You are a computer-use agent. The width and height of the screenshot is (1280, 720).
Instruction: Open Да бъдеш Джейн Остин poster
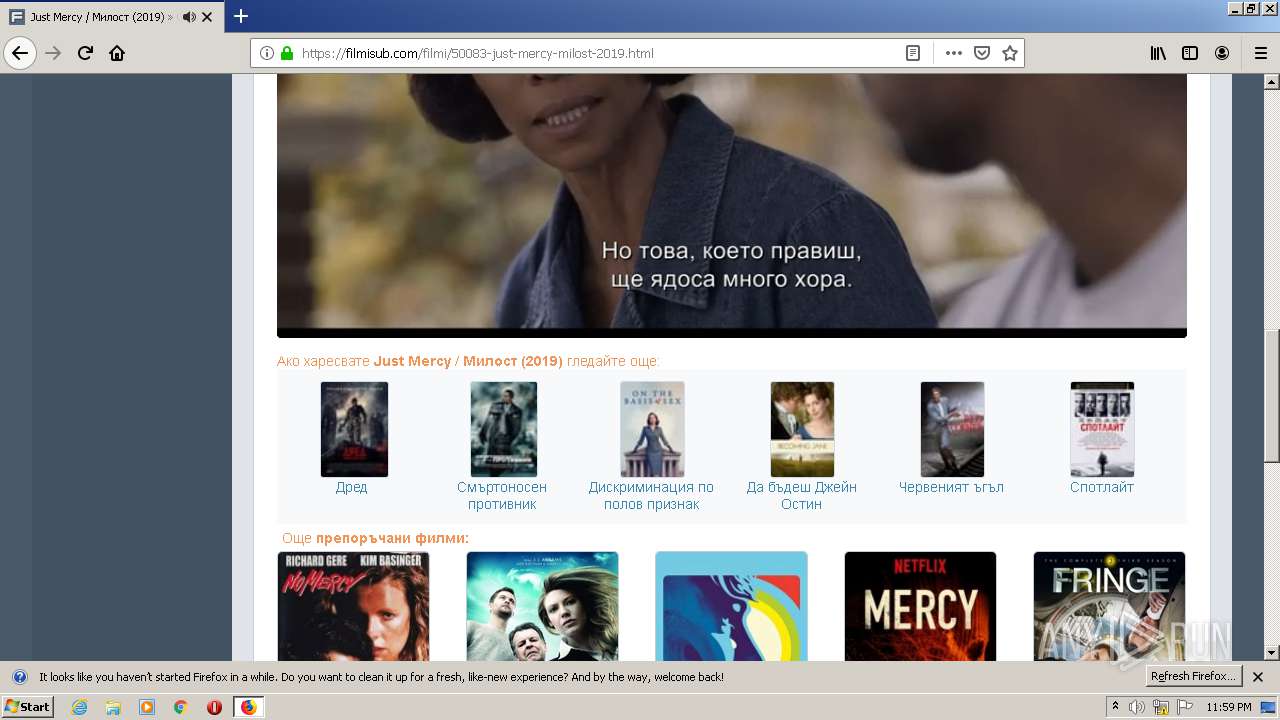(x=802, y=429)
